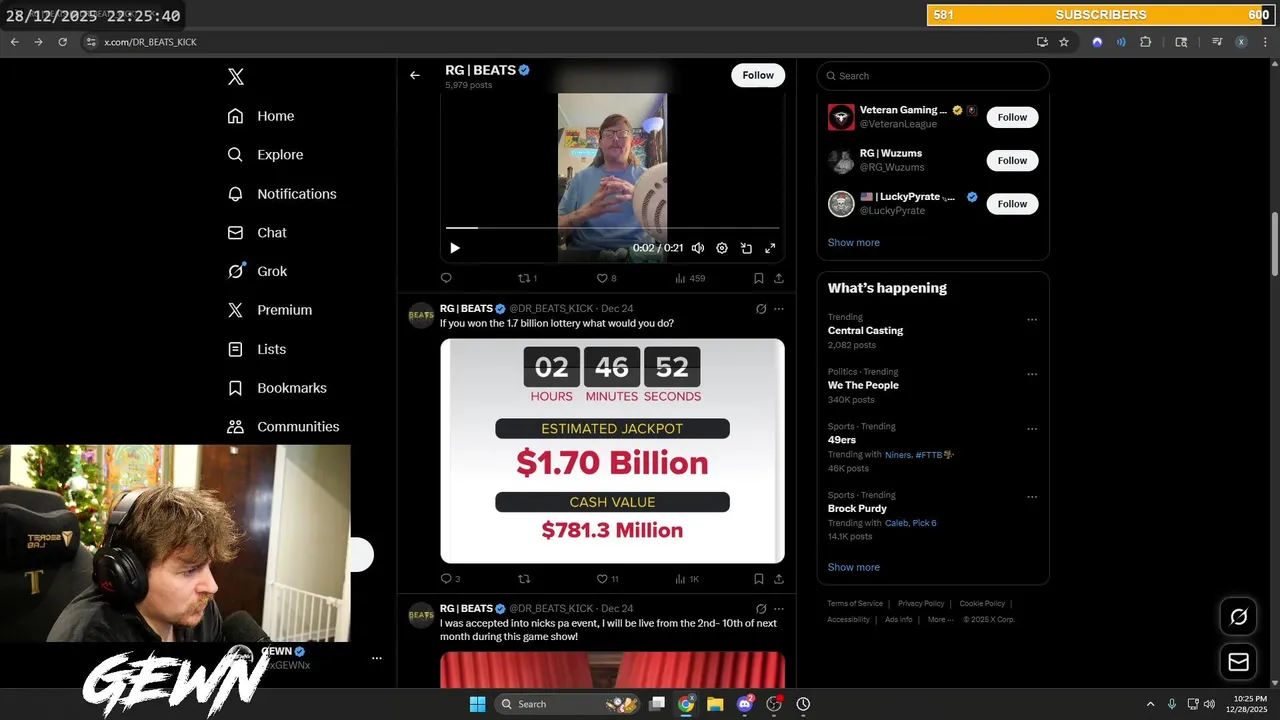View analytics showing 459 views
Viewport: 1280px width, 720px height.
[690, 278]
